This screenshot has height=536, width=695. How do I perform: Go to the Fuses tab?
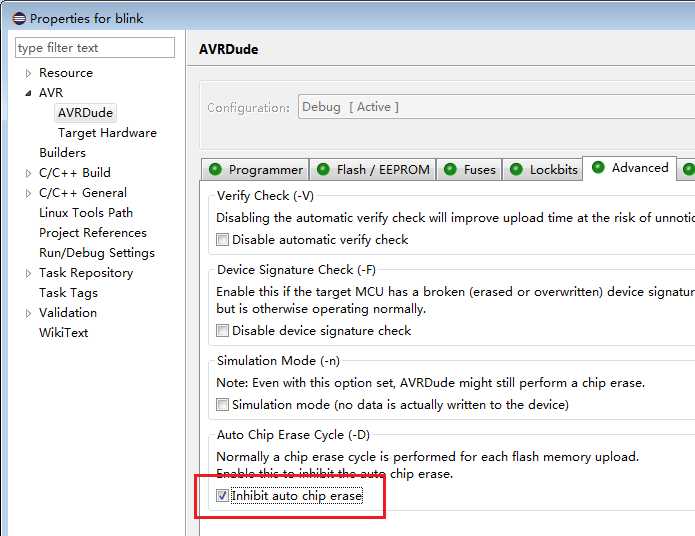tap(469, 169)
